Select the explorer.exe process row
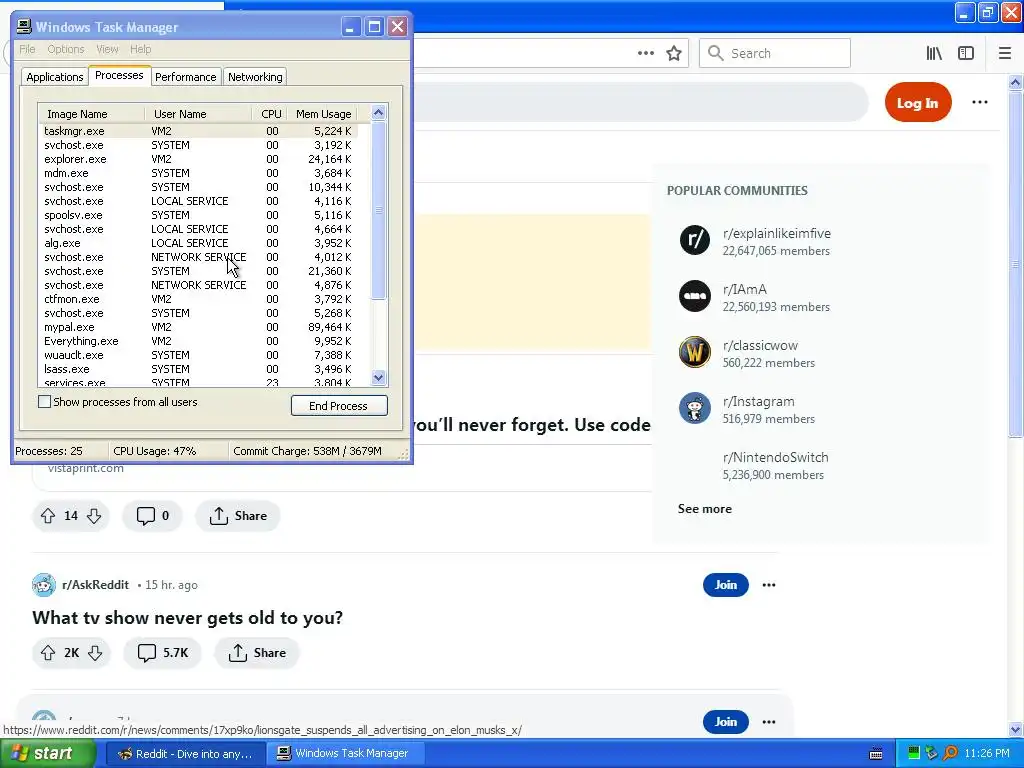1024x768 pixels. 199,159
